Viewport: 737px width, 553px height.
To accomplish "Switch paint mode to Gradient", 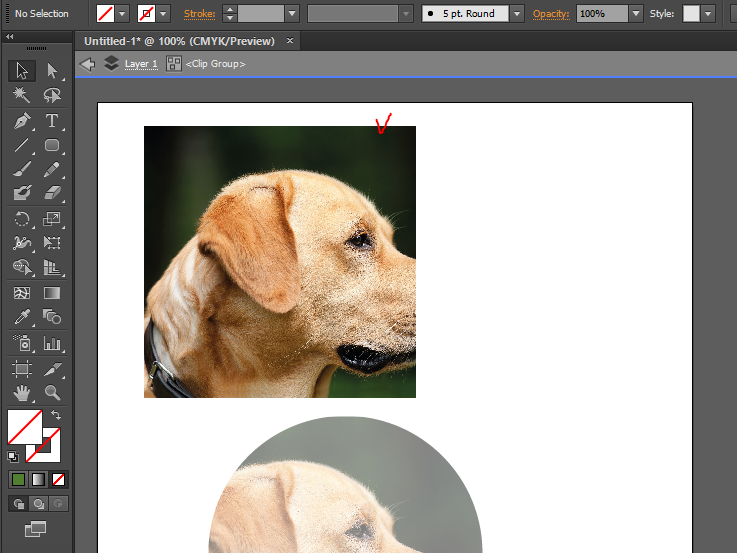I will click(x=38, y=479).
